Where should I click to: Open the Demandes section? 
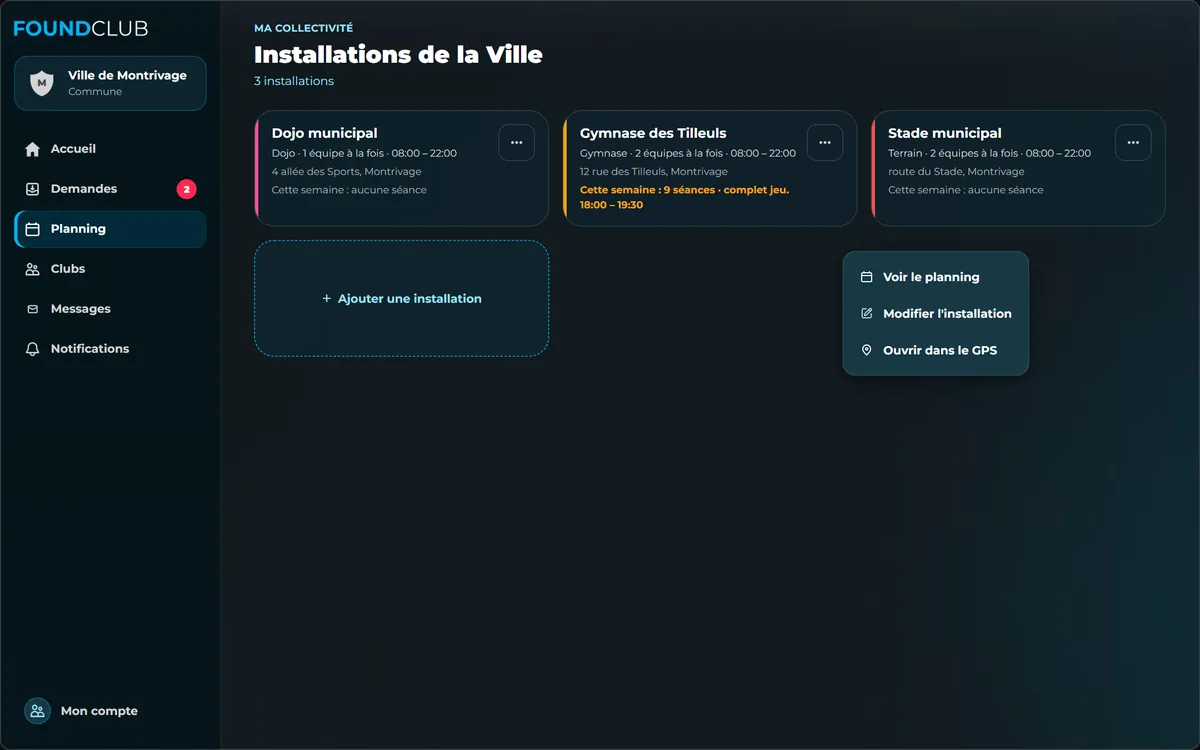[x=110, y=189]
